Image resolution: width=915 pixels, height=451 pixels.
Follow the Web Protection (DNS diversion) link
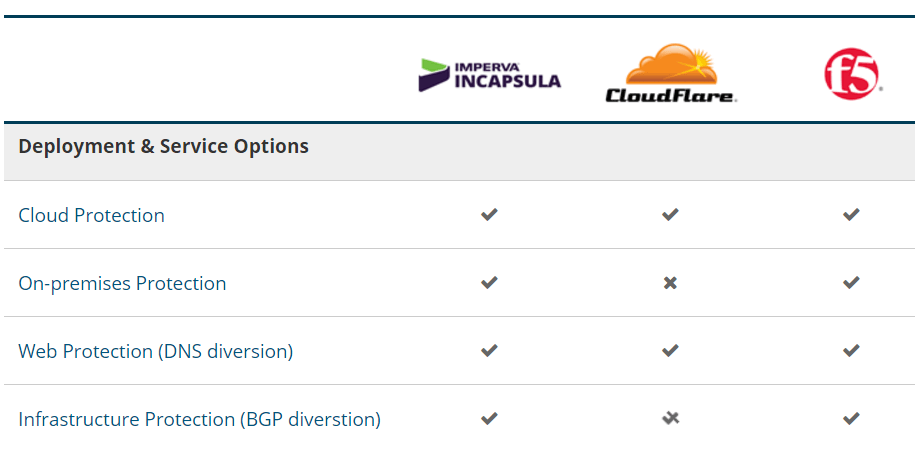pos(155,351)
